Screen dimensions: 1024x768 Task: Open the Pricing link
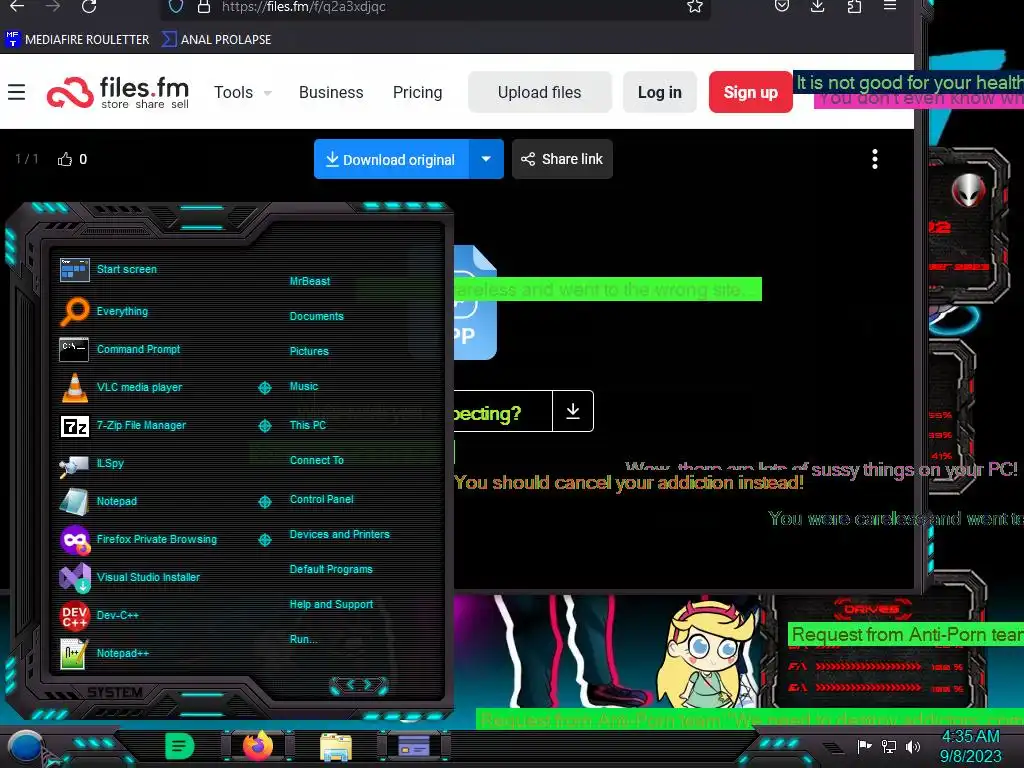(417, 92)
